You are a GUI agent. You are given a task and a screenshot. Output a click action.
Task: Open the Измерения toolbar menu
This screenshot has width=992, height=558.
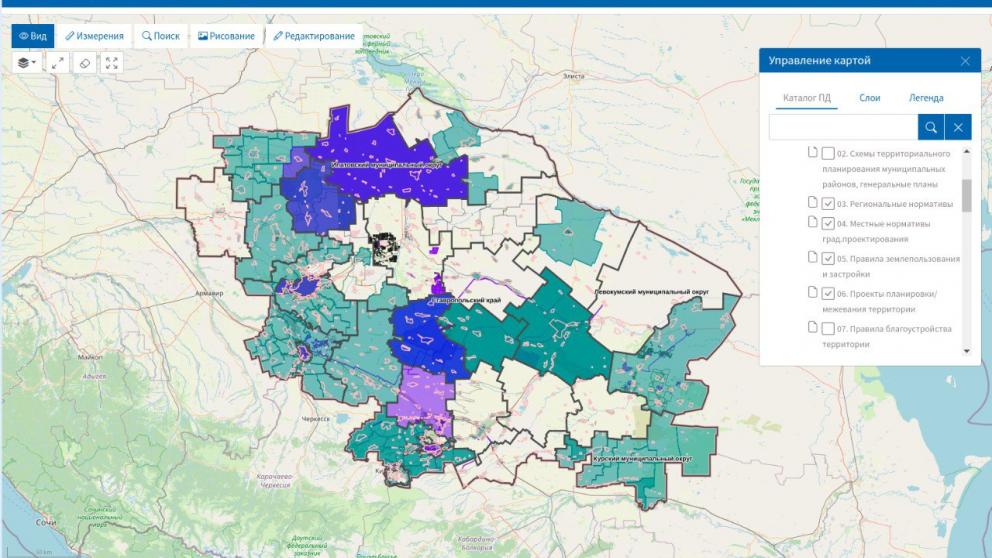point(95,36)
